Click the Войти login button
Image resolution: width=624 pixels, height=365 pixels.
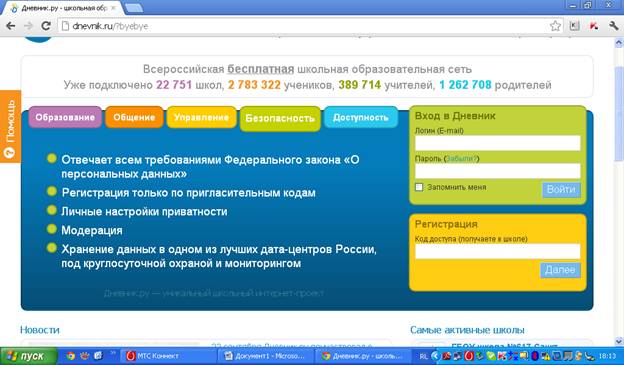point(561,189)
